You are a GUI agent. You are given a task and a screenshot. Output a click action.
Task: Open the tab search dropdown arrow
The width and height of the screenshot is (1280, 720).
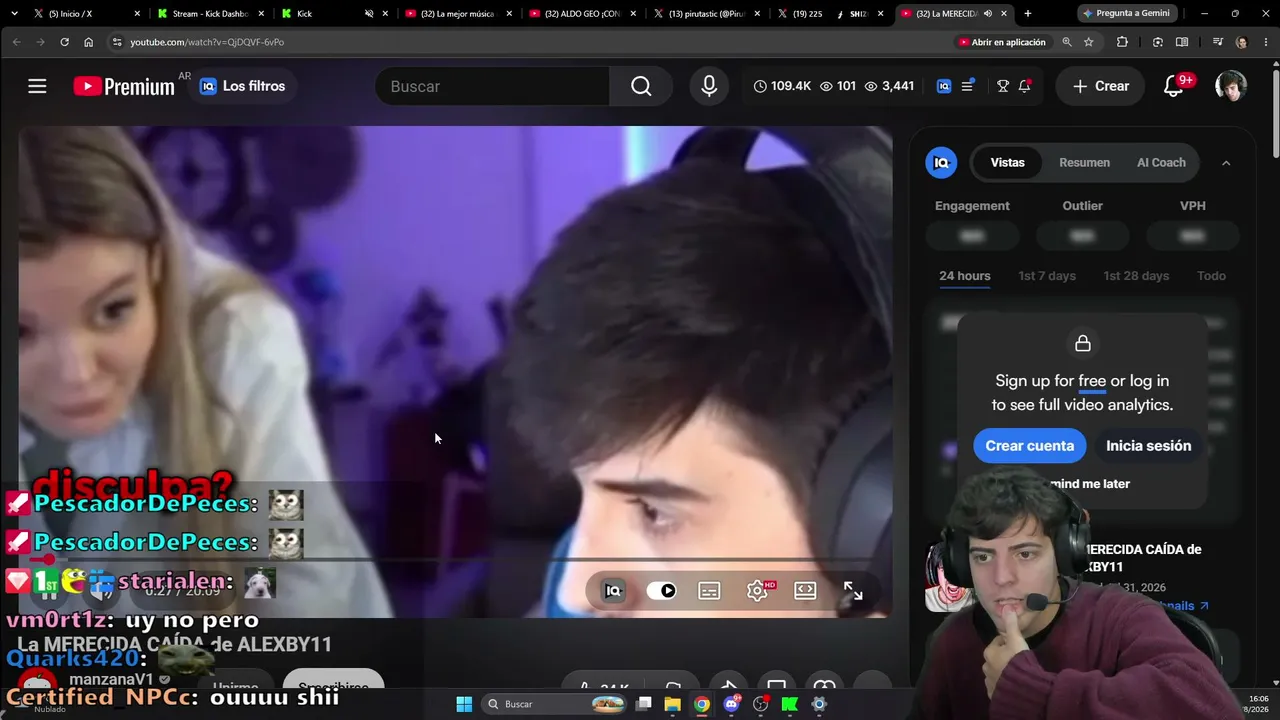14,13
